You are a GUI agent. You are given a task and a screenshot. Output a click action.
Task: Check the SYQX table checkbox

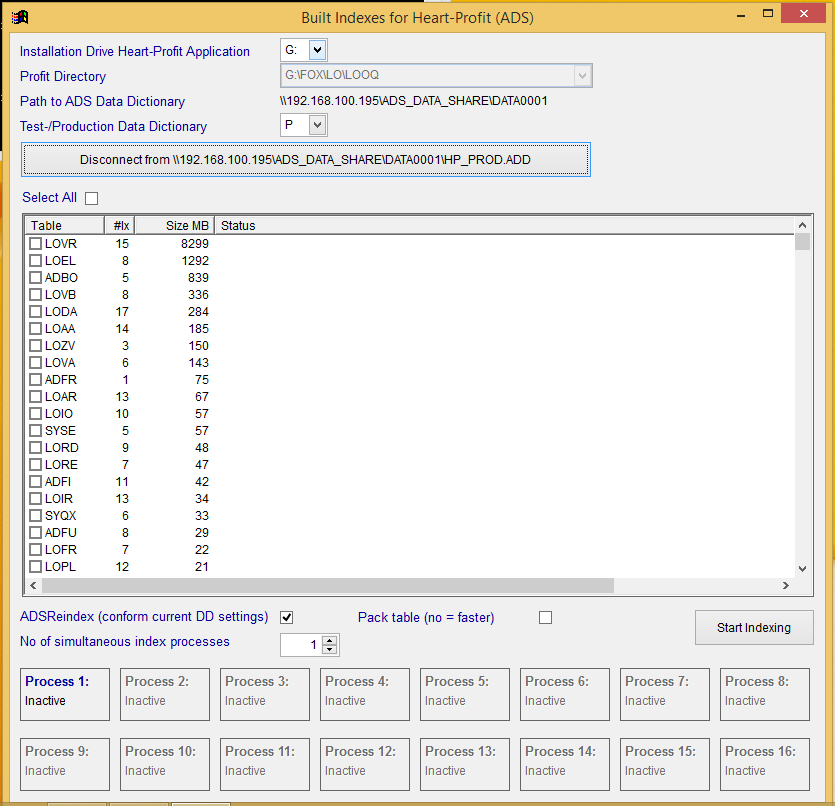36,516
